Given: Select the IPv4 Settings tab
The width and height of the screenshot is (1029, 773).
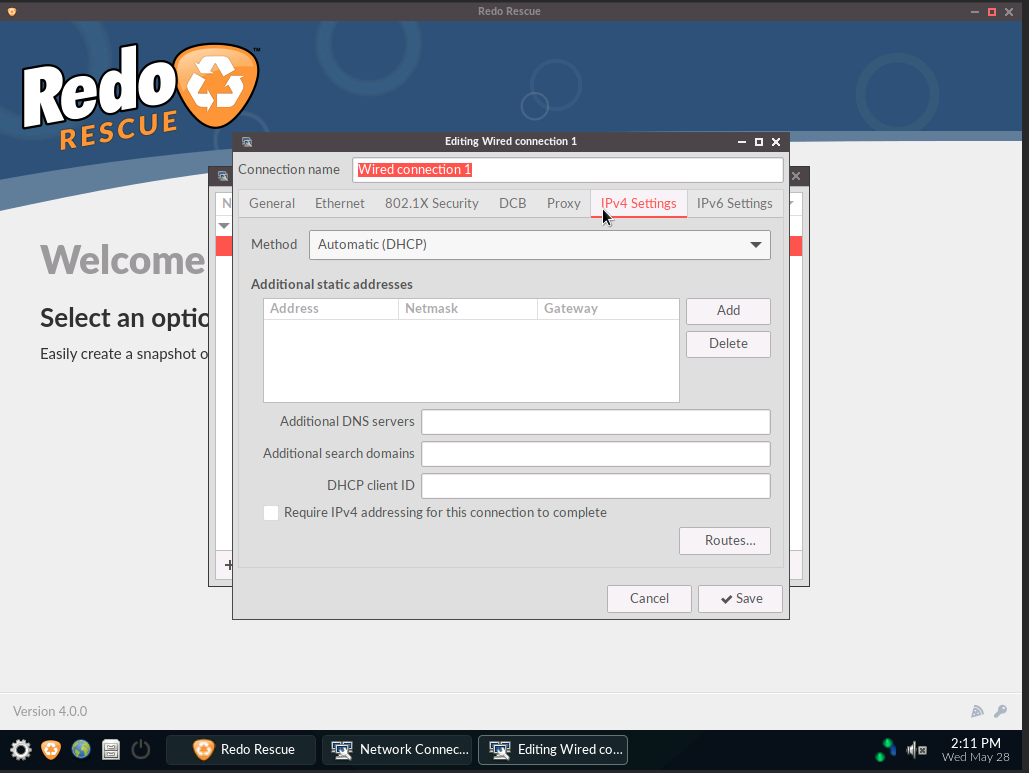Looking at the screenshot, I should 639,203.
